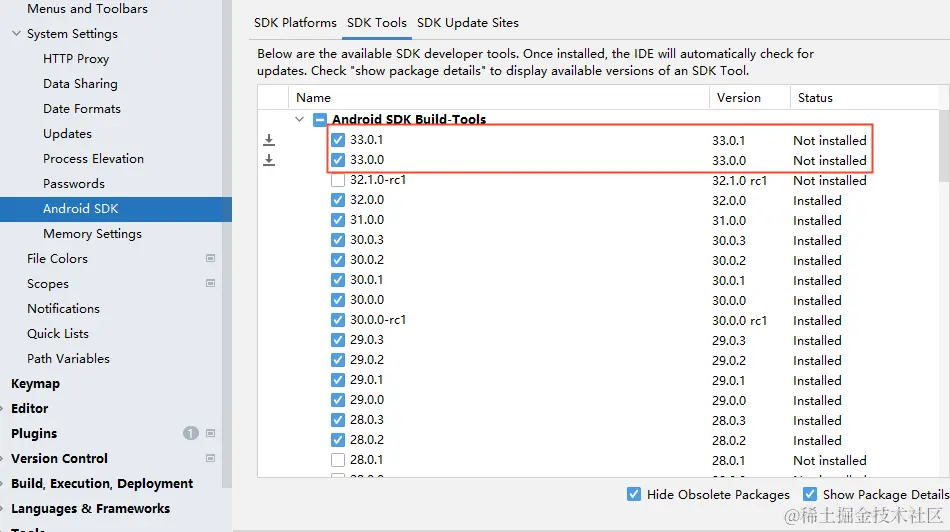Uncheck the 31.0.0 build-tools checkbox
Image resolution: width=950 pixels, height=532 pixels.
coord(338,220)
